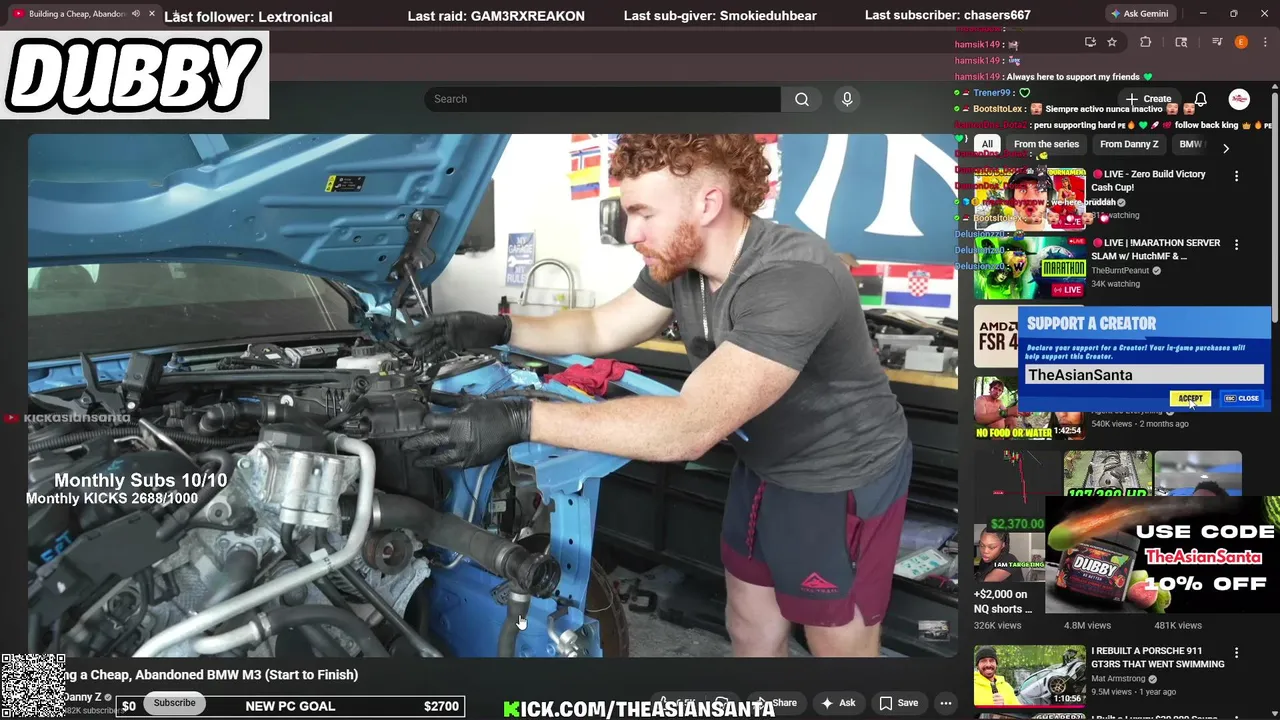Viewport: 1280px width, 720px height.
Task: Open Chrome three-dot menu
Action: coord(1264,42)
